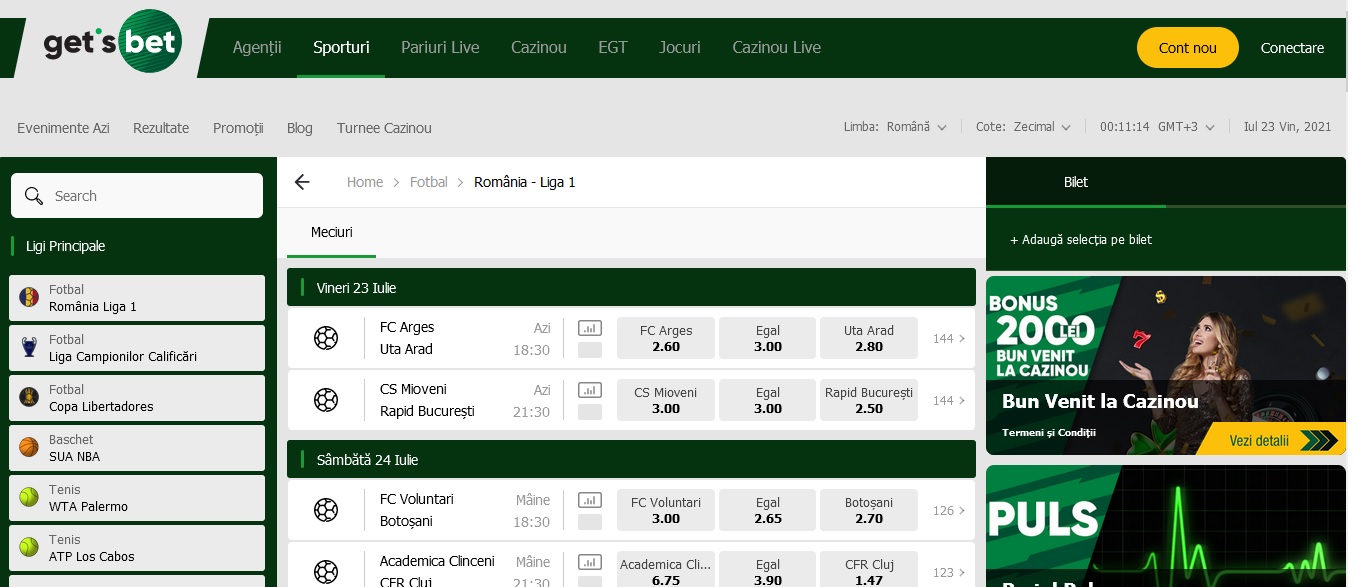Click the football icon for FC Arges match
This screenshot has width=1355, height=587.
click(x=326, y=338)
